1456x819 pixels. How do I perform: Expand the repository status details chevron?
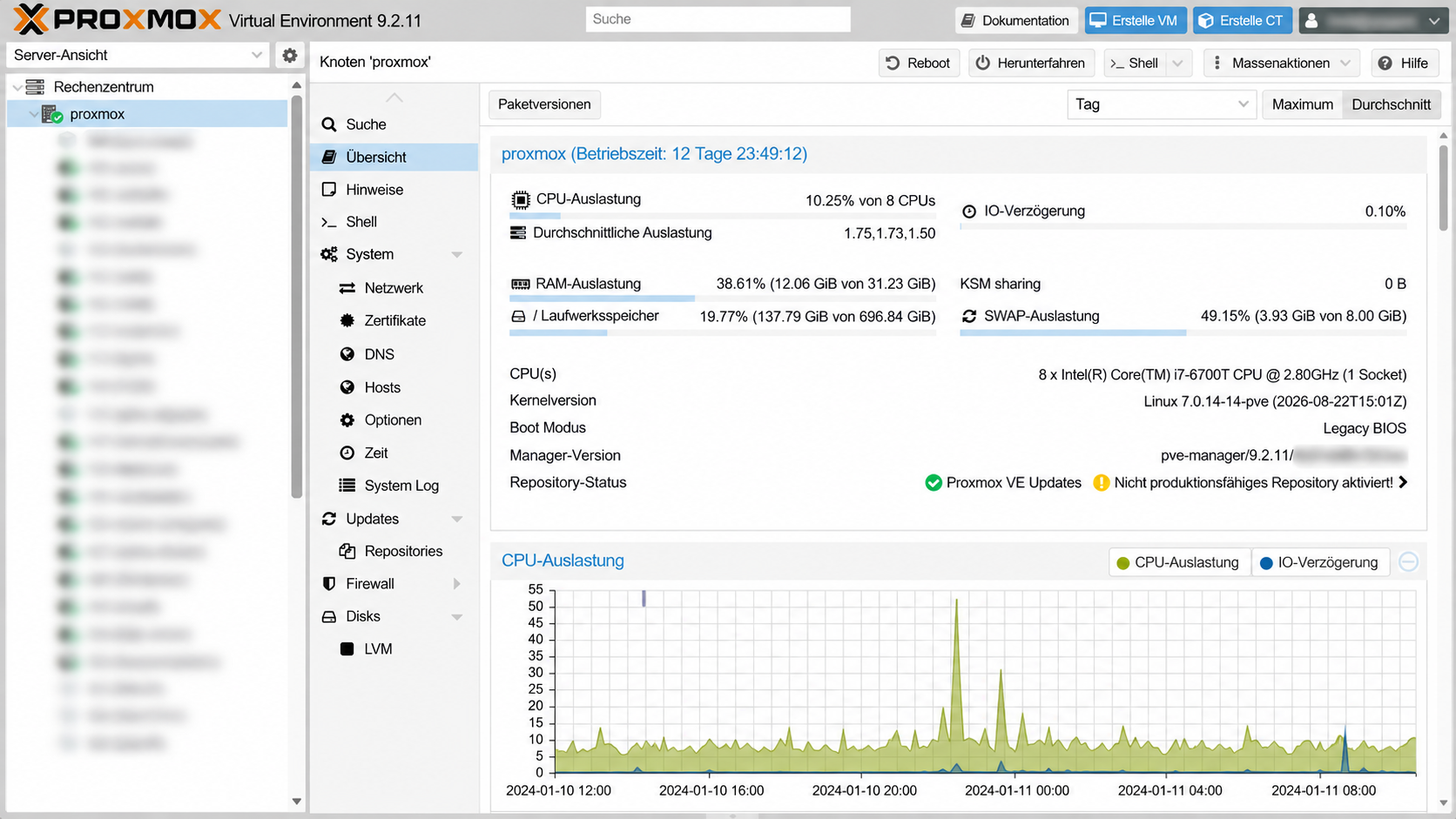coord(1403,482)
